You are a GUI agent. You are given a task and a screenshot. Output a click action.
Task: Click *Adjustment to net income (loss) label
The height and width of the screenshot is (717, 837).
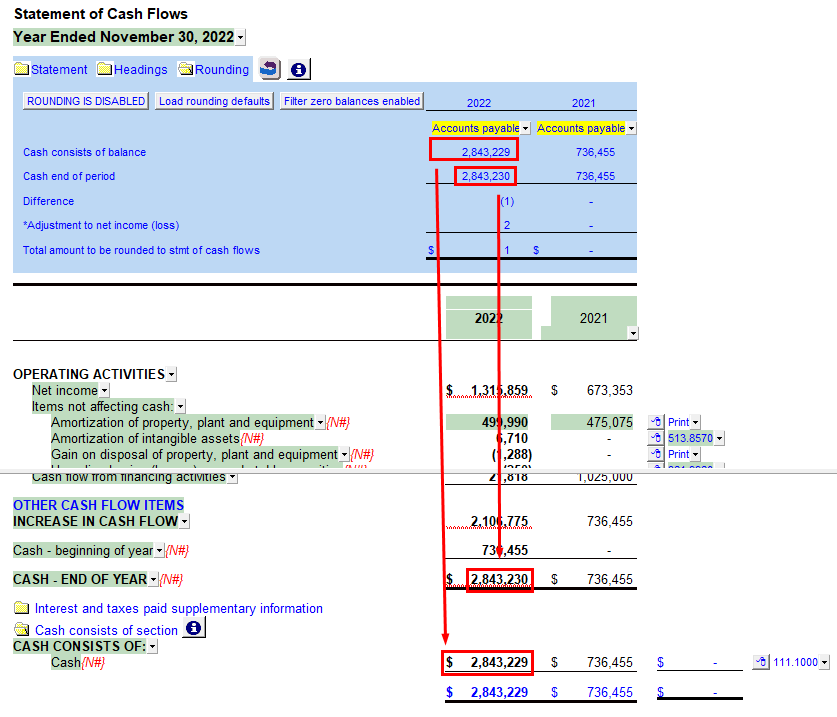[x=101, y=225]
